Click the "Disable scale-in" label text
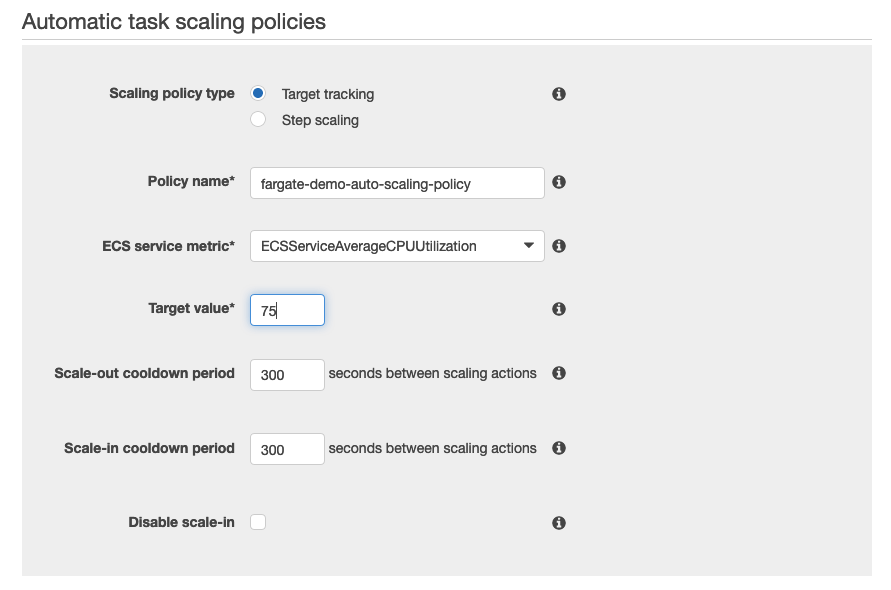This screenshot has width=891, height=590. point(181,522)
